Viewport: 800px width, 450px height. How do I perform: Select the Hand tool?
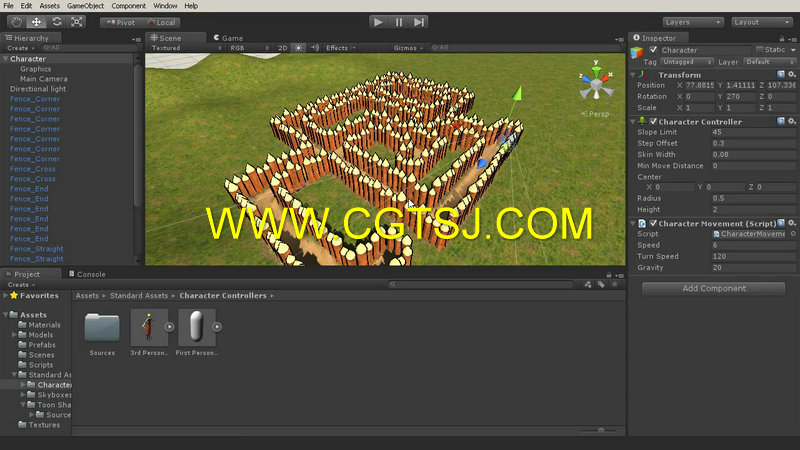16,22
